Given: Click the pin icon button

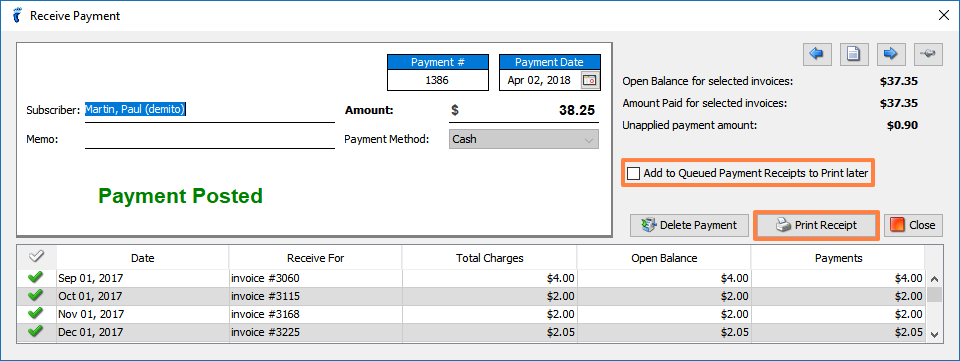Looking at the screenshot, I should click(928, 54).
